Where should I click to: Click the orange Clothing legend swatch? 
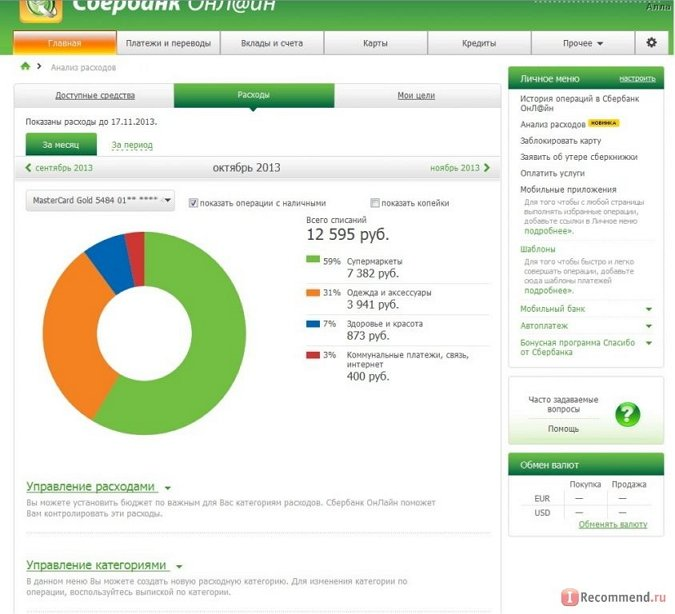click(313, 293)
